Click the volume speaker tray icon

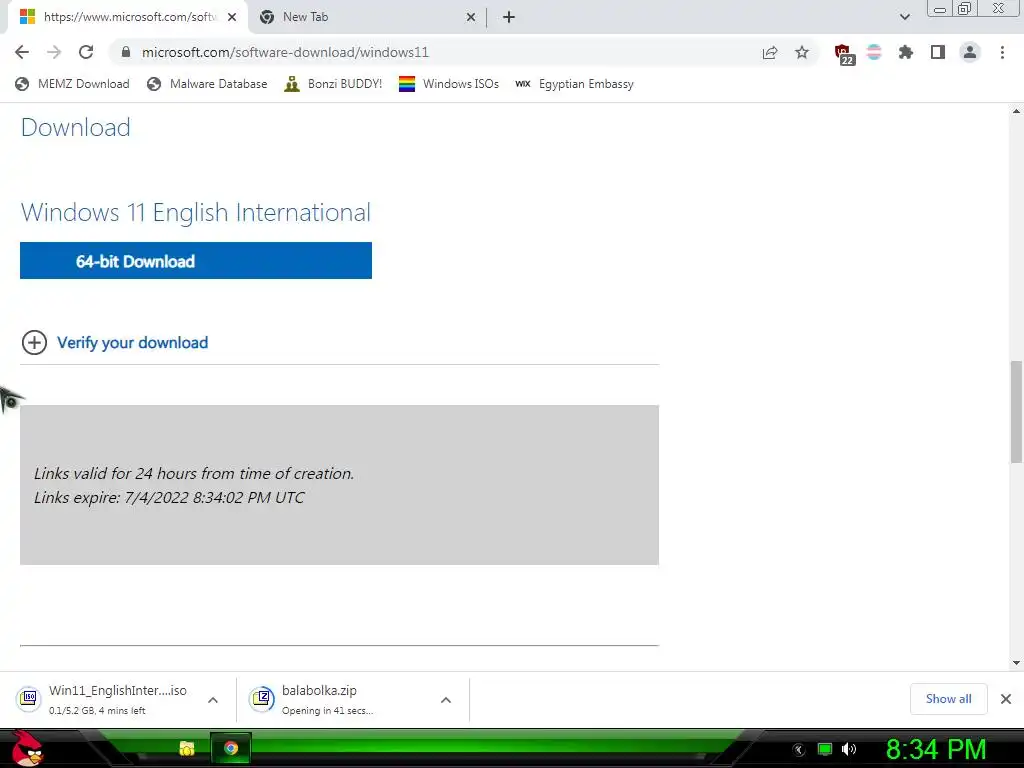point(849,749)
